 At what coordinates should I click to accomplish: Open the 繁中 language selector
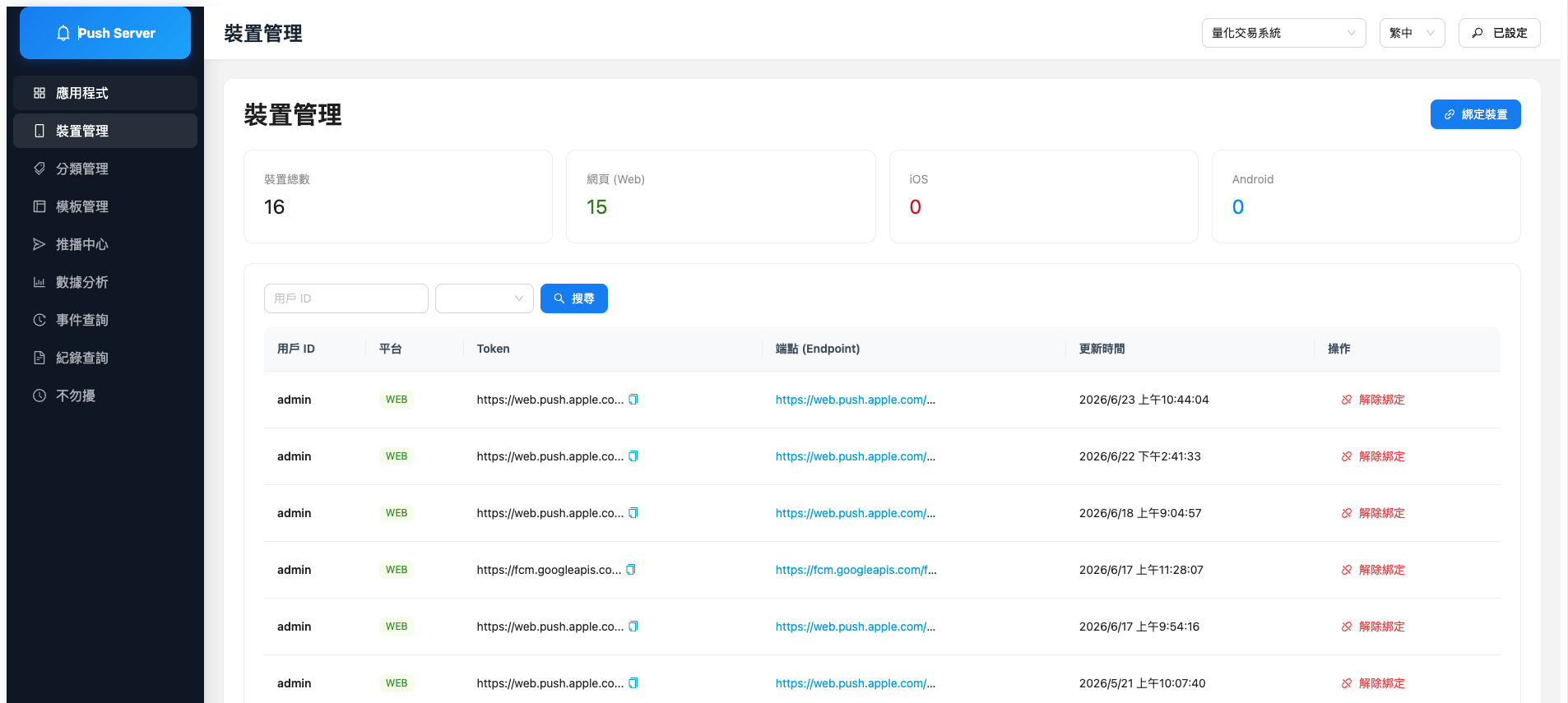point(1412,33)
